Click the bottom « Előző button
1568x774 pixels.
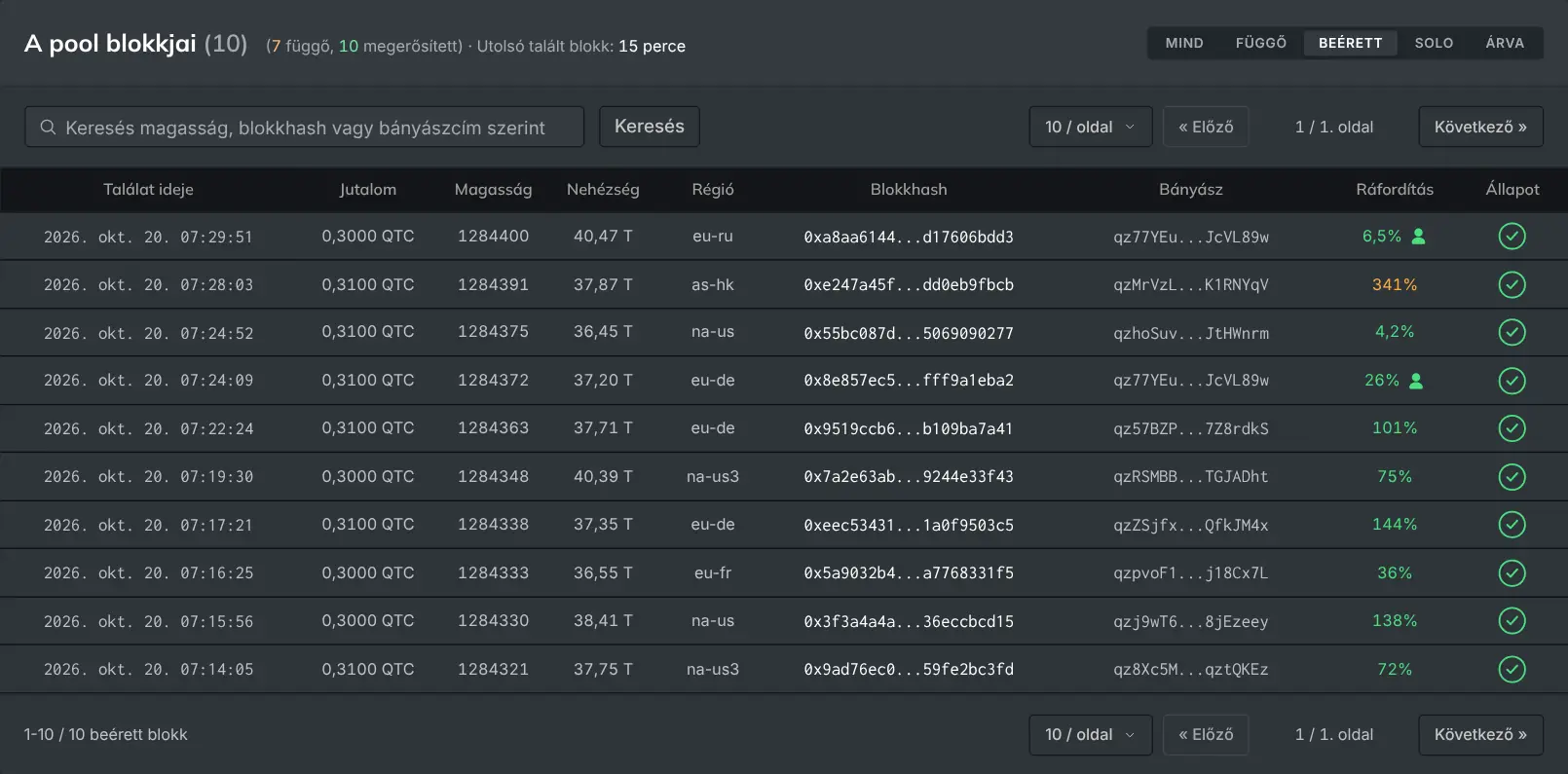[x=1206, y=735]
